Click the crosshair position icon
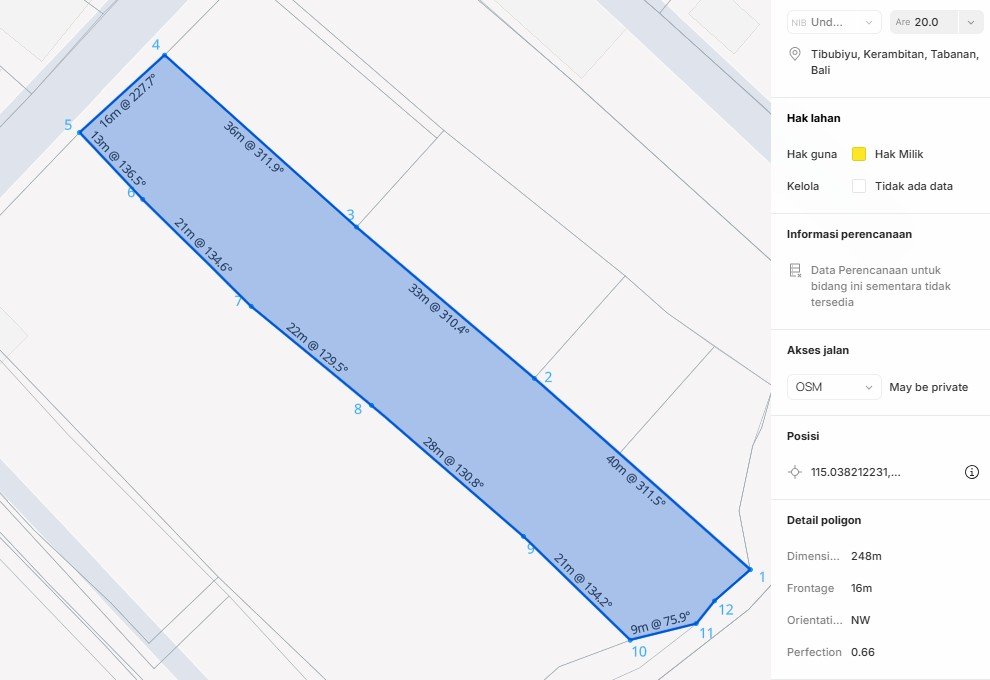The image size is (990, 680). click(795, 472)
